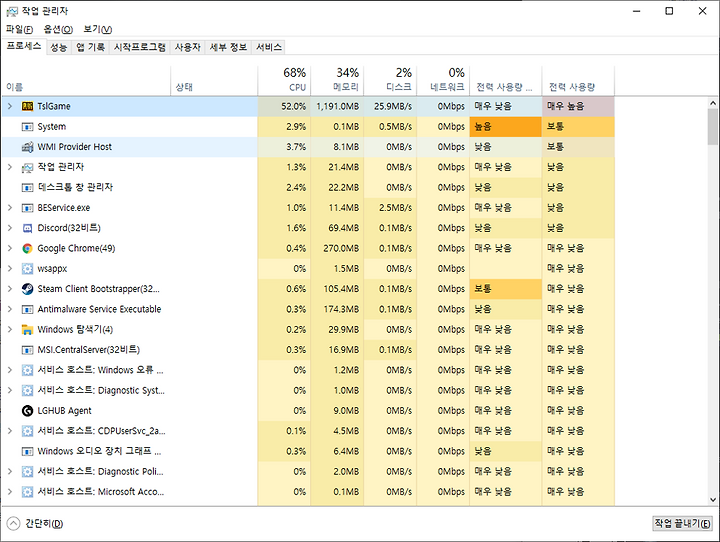Image resolution: width=720 pixels, height=542 pixels.
Task: Click BEService.exe disk 2.5MB/s cell
Action: pyautogui.click(x=390, y=208)
